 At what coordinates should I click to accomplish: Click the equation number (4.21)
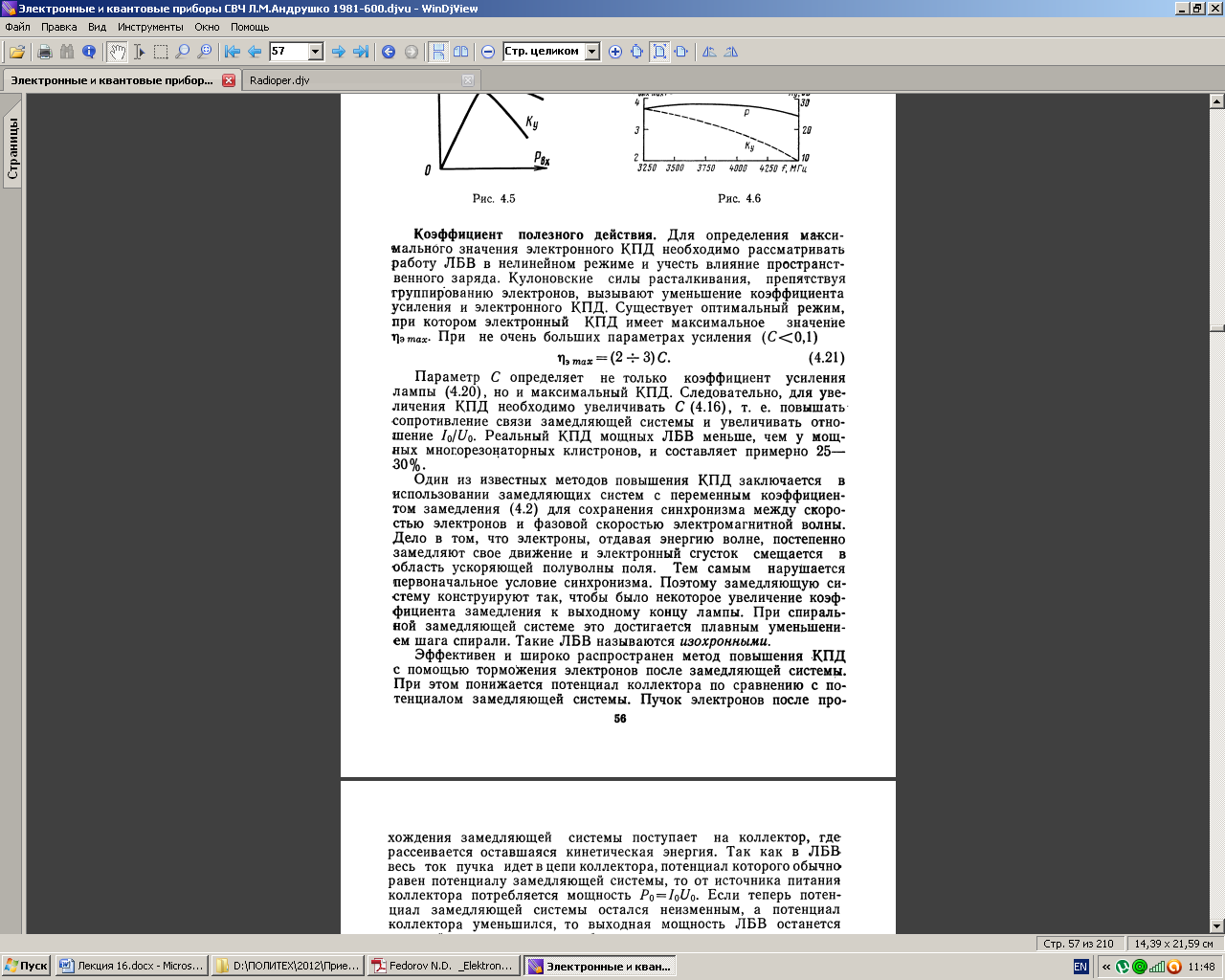[x=827, y=358]
